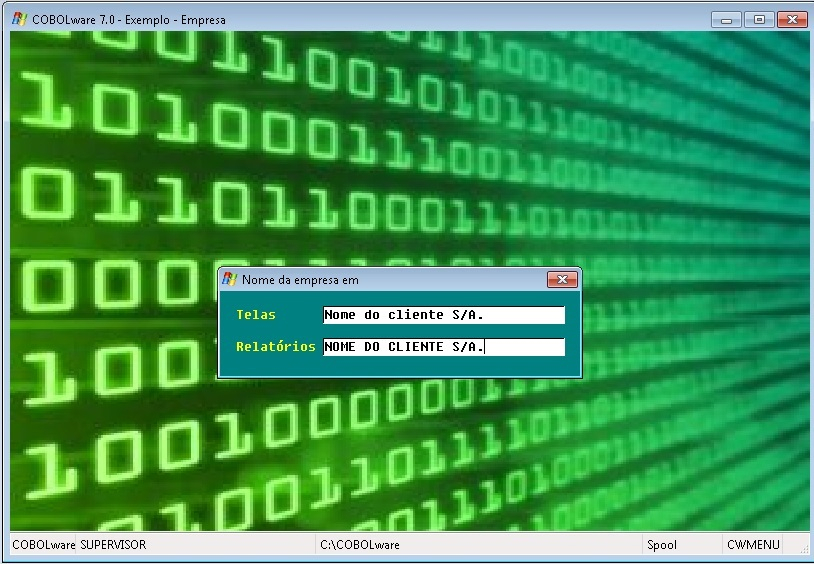Image resolution: width=814 pixels, height=564 pixels.
Task: Click the 'Nome da empresa em' dialog title
Action: [300, 280]
